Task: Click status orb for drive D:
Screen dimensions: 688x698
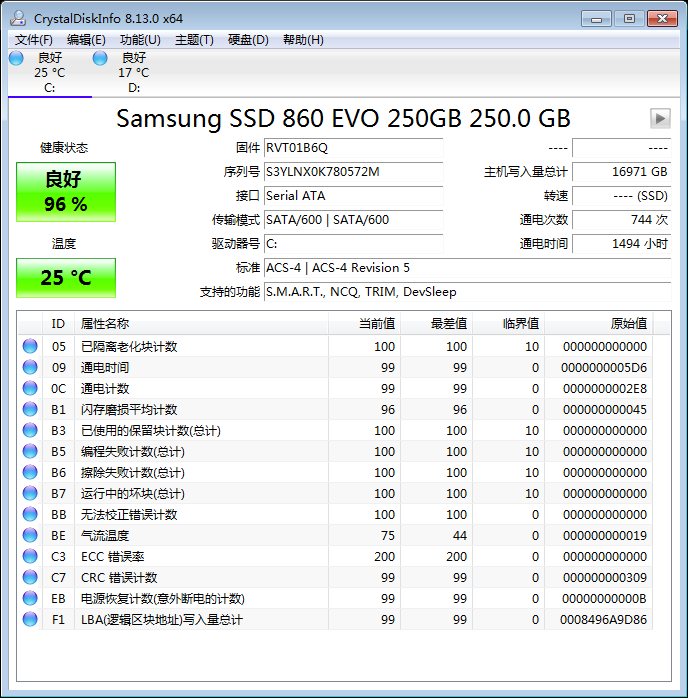Action: pos(100,59)
